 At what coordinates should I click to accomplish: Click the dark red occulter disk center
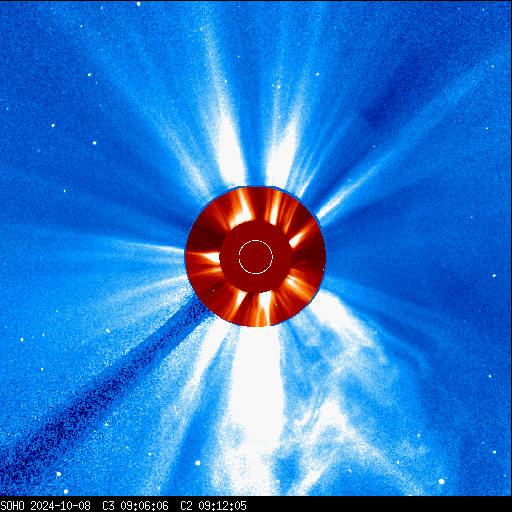click(x=256, y=257)
